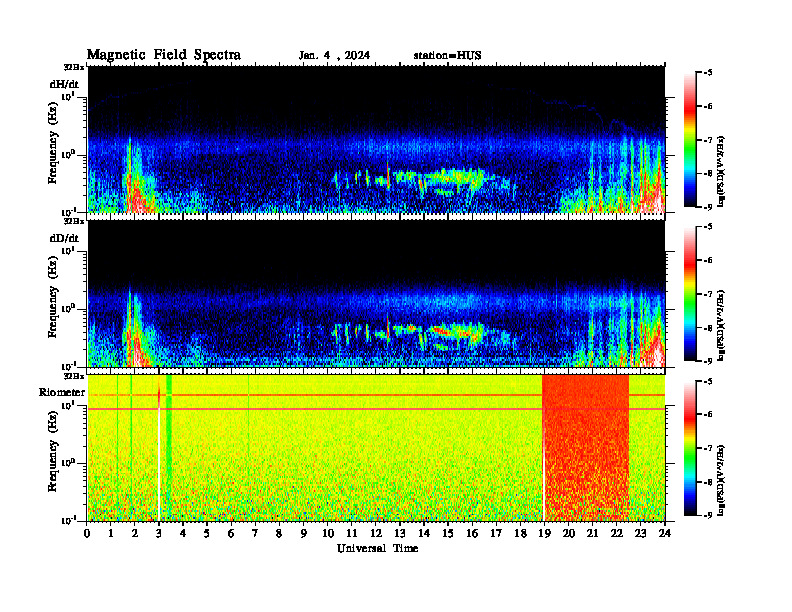Select hour 19 on the time axis
Viewport: 792px width, 612px height.
544,533
